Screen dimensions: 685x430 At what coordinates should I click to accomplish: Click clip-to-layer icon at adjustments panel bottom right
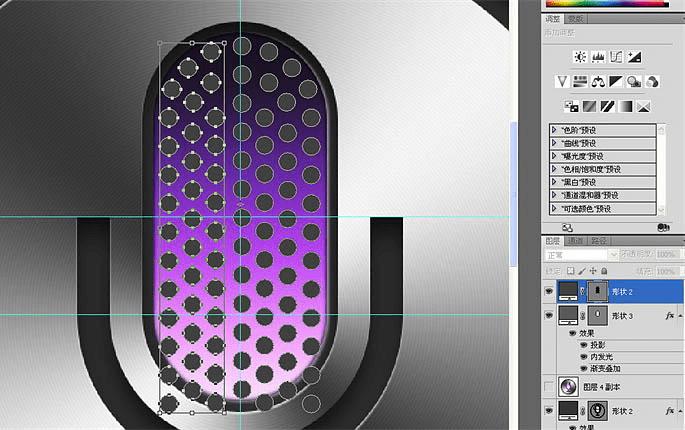pyautogui.click(x=663, y=228)
